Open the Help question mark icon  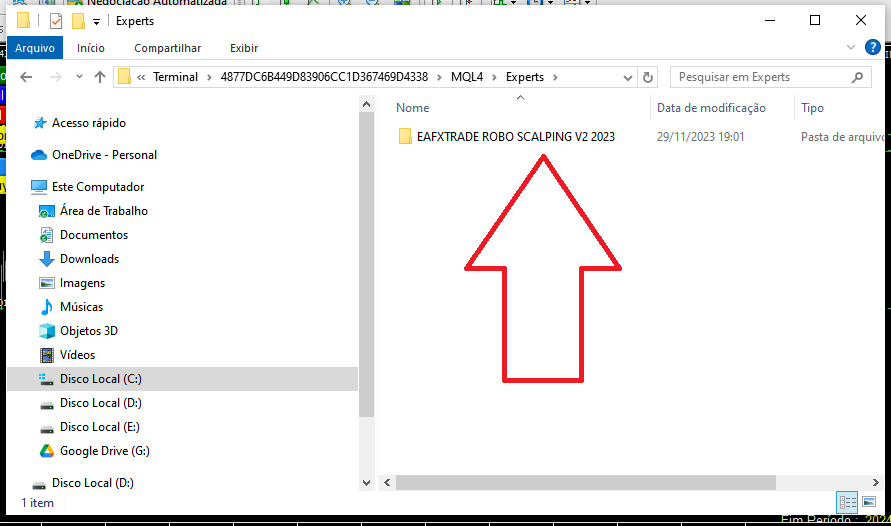(x=871, y=47)
